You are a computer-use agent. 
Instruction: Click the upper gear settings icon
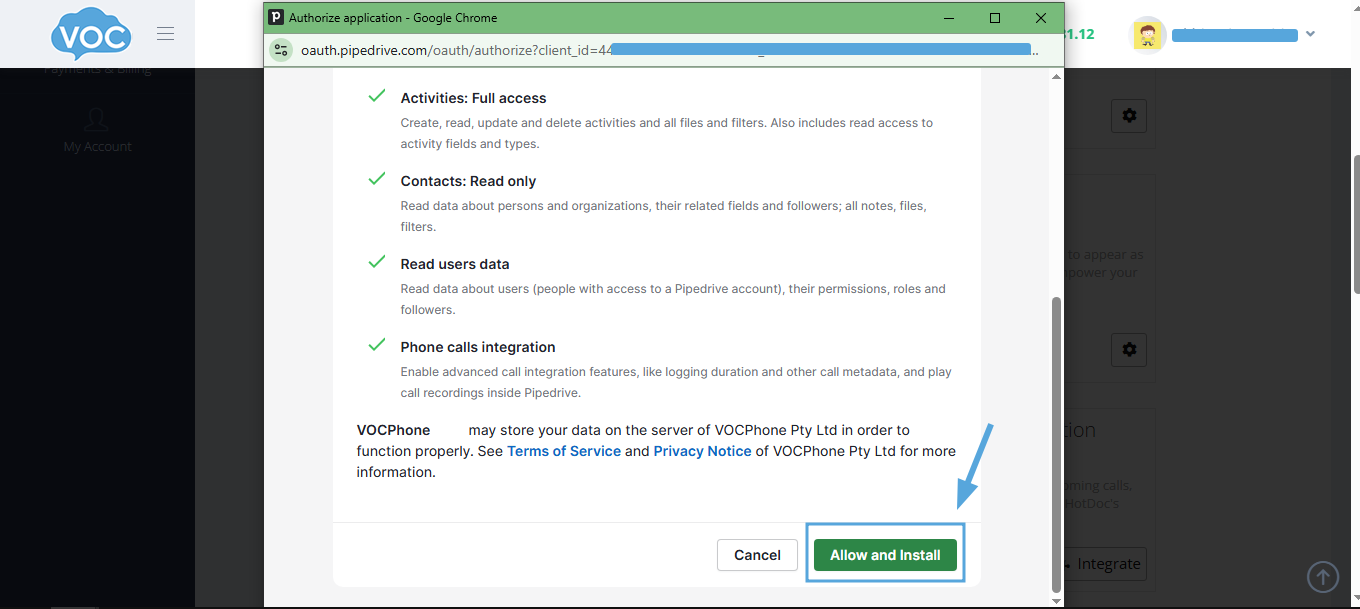pos(1129,116)
